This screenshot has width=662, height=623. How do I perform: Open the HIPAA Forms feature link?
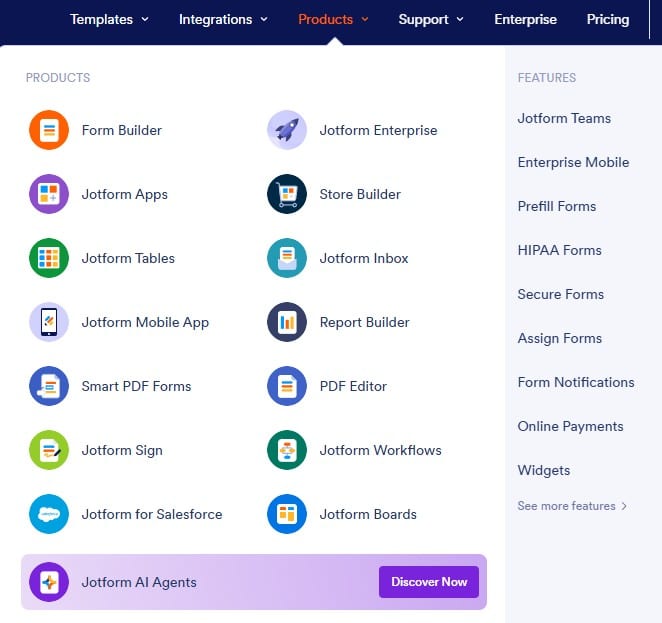click(x=559, y=250)
